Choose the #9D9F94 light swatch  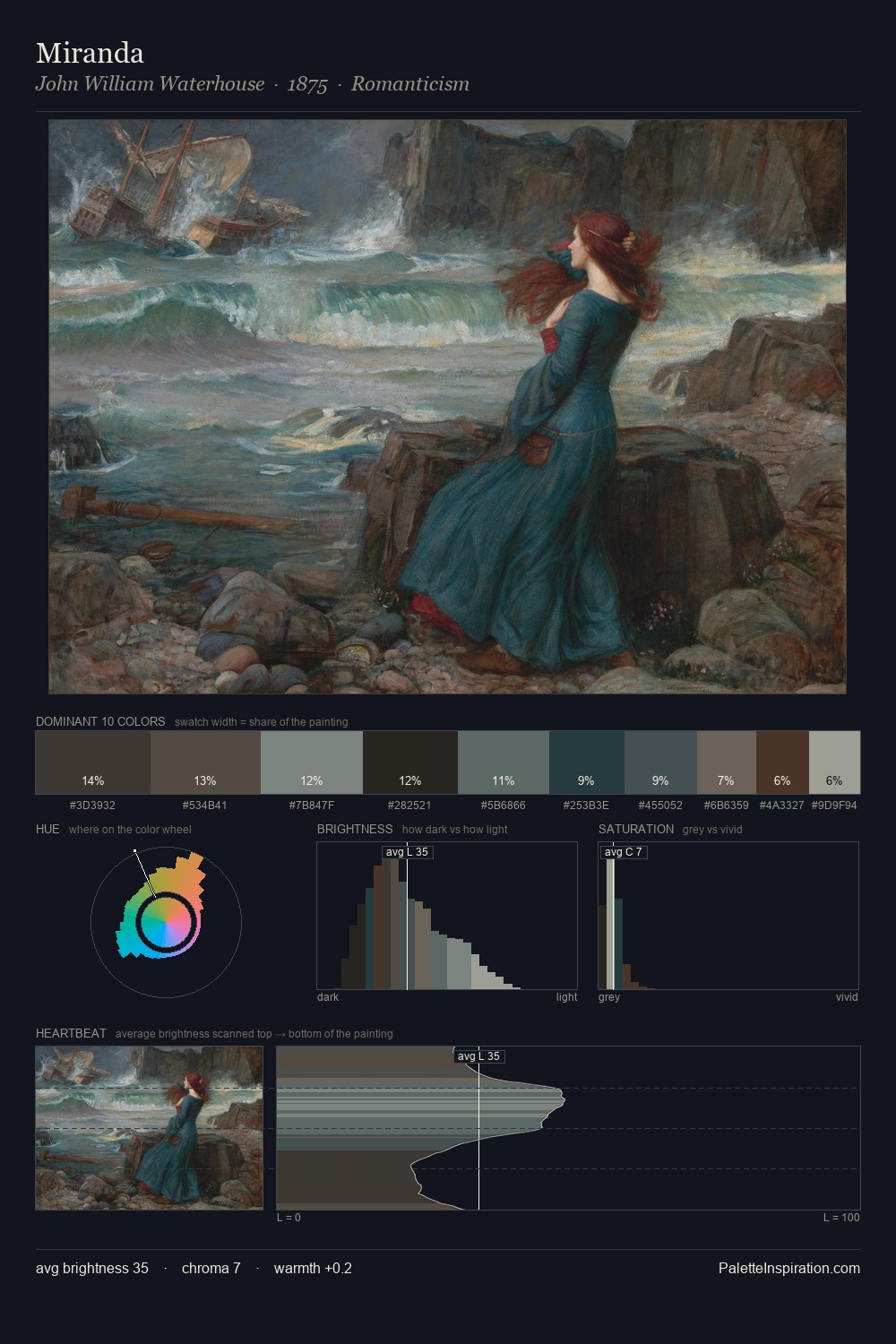834,762
